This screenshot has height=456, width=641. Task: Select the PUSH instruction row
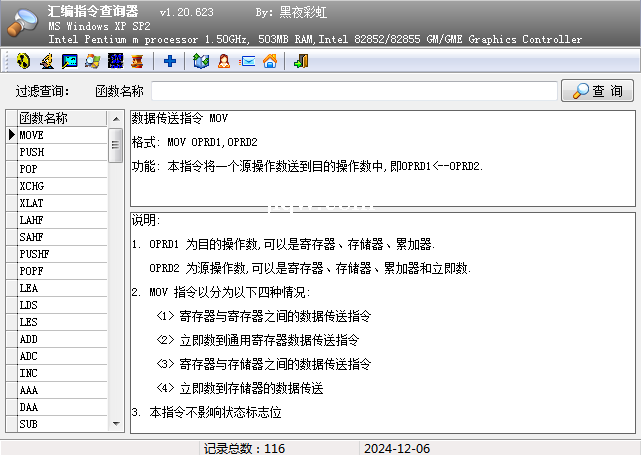click(x=60, y=152)
